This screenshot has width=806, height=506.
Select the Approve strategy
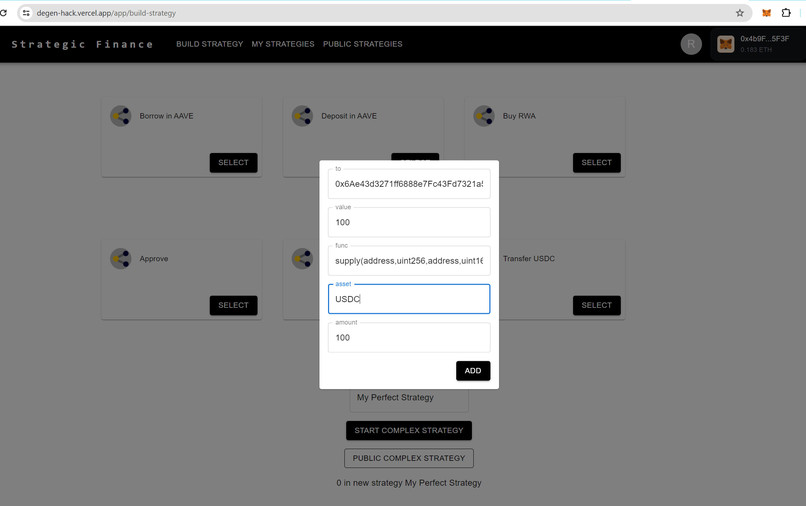(x=233, y=305)
